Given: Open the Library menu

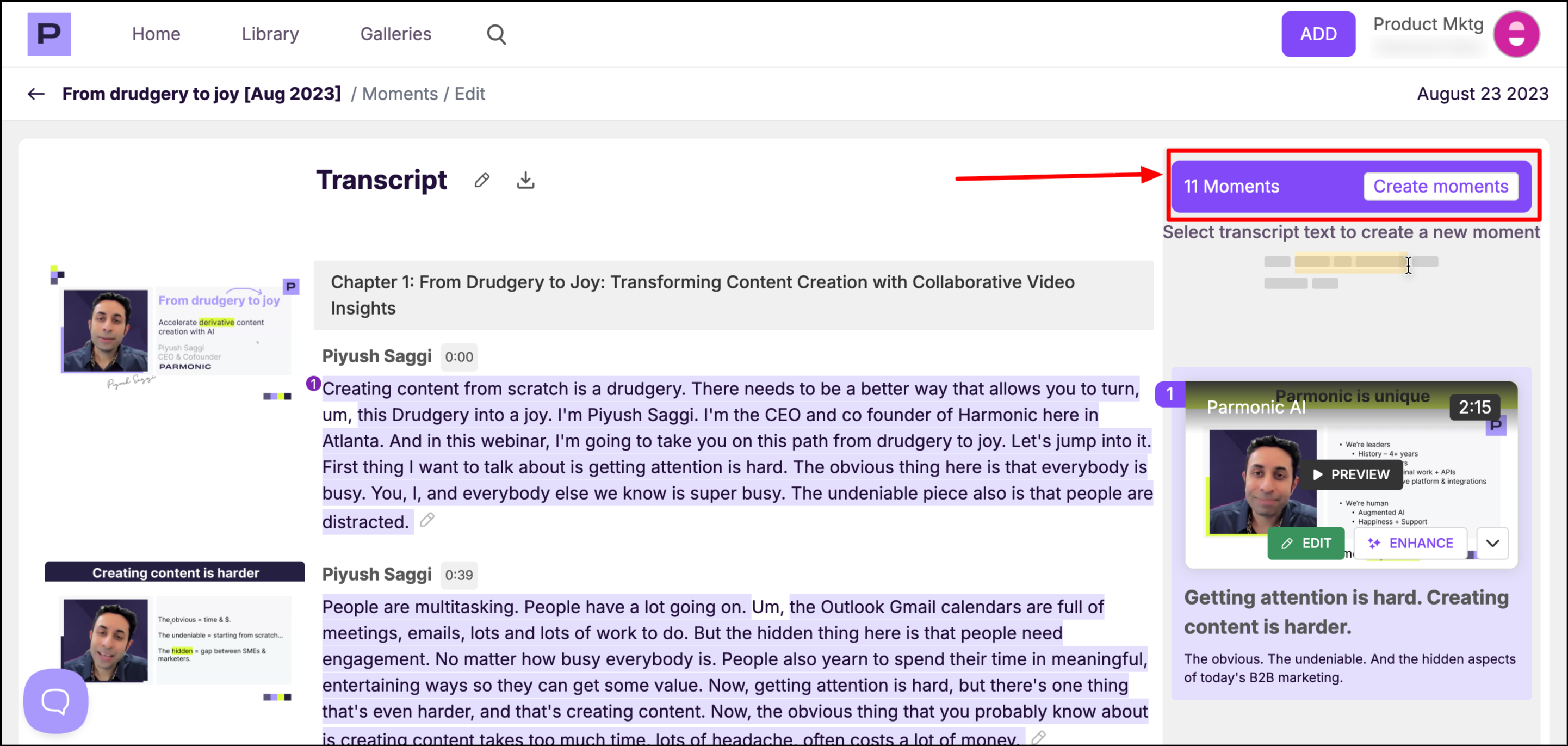Looking at the screenshot, I should [x=270, y=34].
